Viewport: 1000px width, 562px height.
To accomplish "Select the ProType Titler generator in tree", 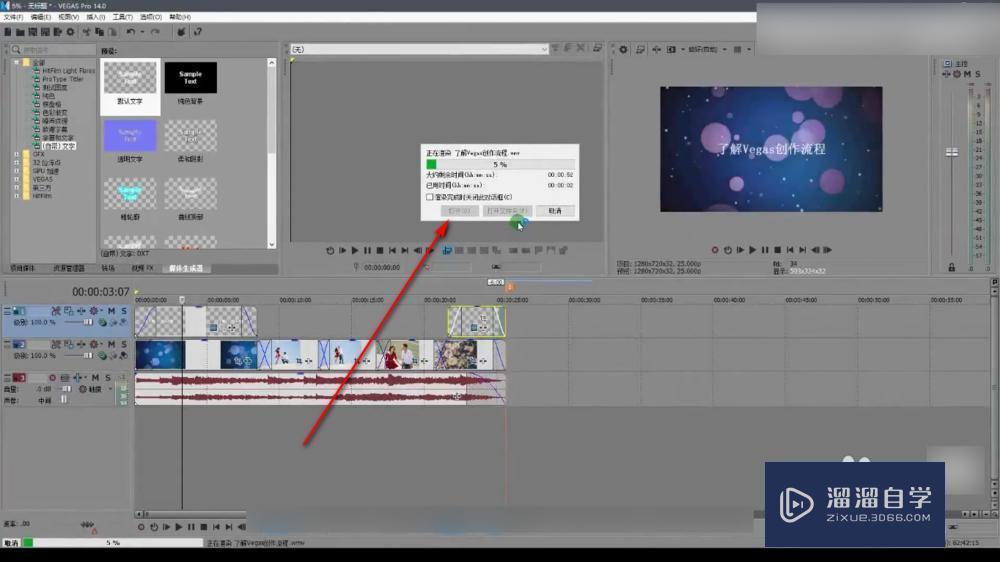I will (62, 79).
